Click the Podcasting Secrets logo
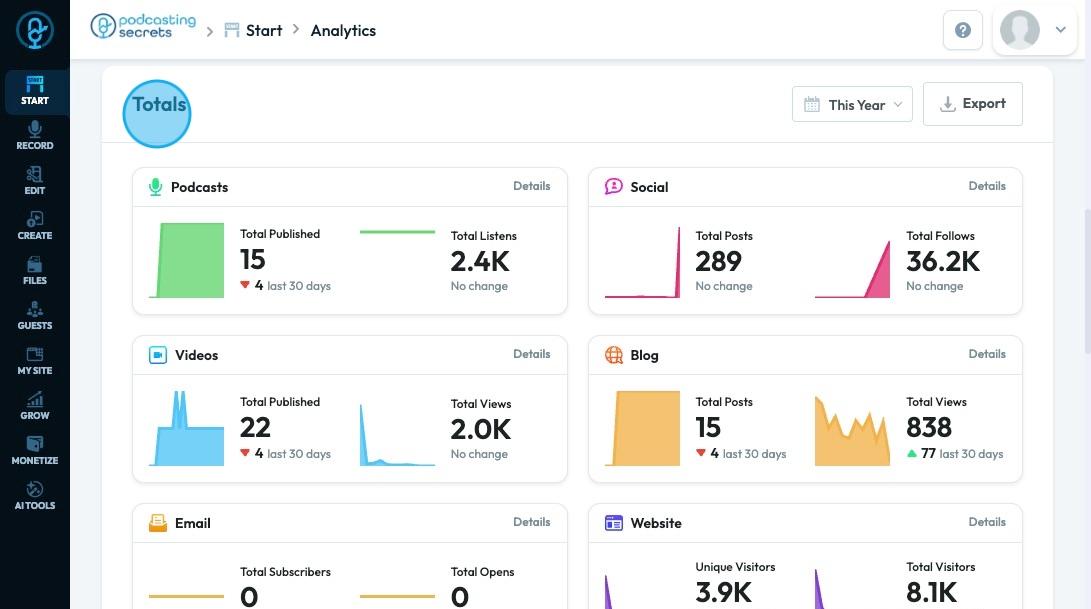The width and height of the screenshot is (1091, 609). tap(143, 26)
